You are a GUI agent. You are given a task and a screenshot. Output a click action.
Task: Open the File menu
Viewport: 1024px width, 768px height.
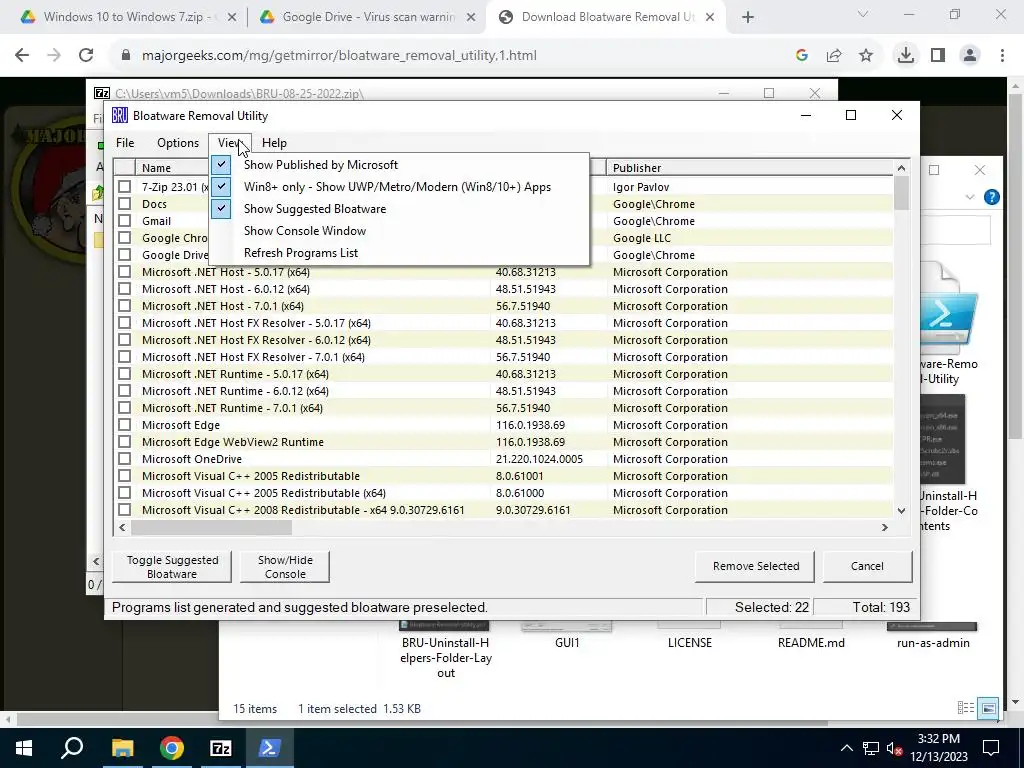coord(125,142)
